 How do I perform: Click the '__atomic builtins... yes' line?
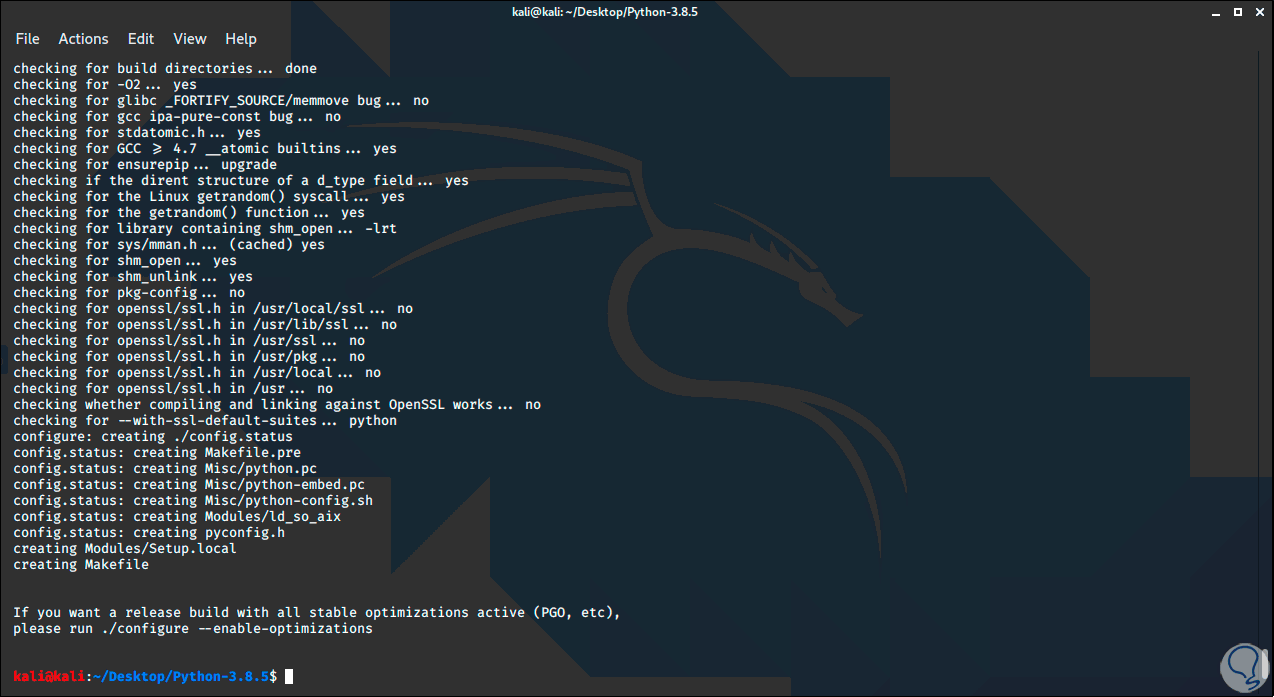205,149
